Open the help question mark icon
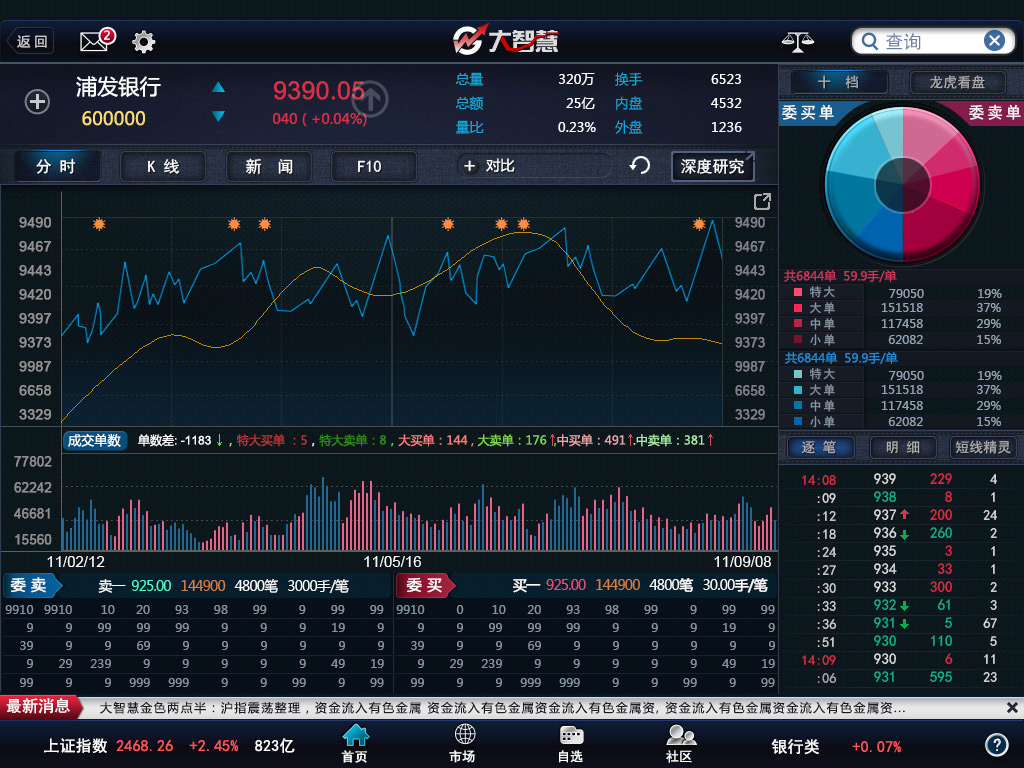 click(996, 745)
